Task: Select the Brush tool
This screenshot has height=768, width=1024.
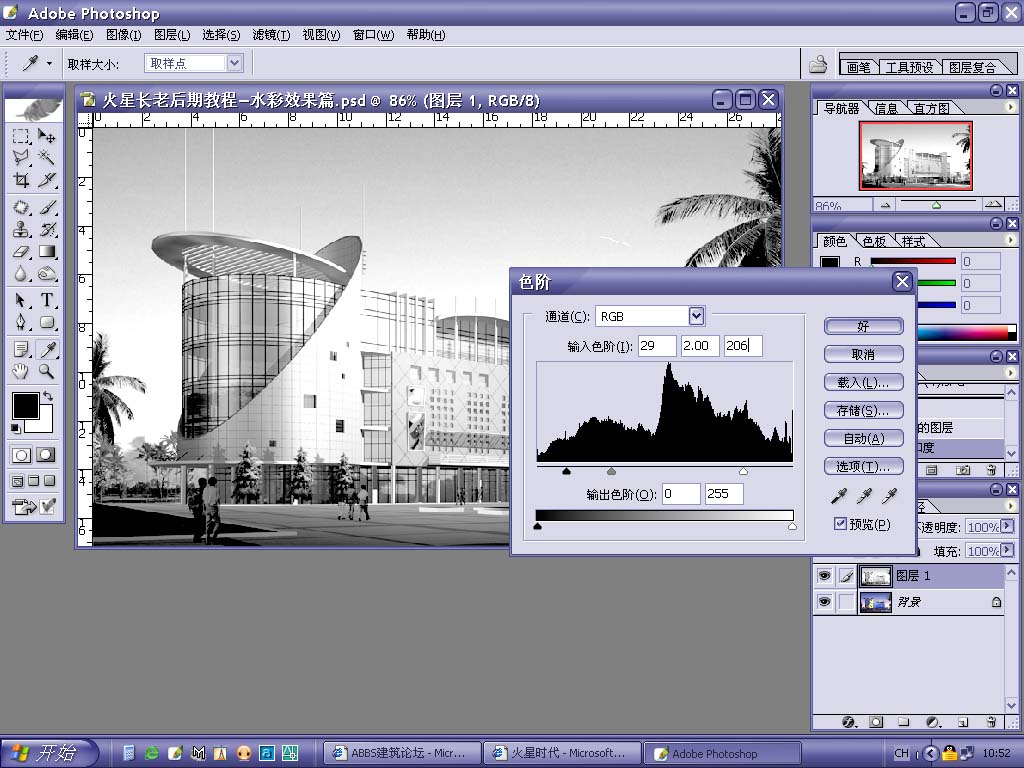Action: click(46, 208)
